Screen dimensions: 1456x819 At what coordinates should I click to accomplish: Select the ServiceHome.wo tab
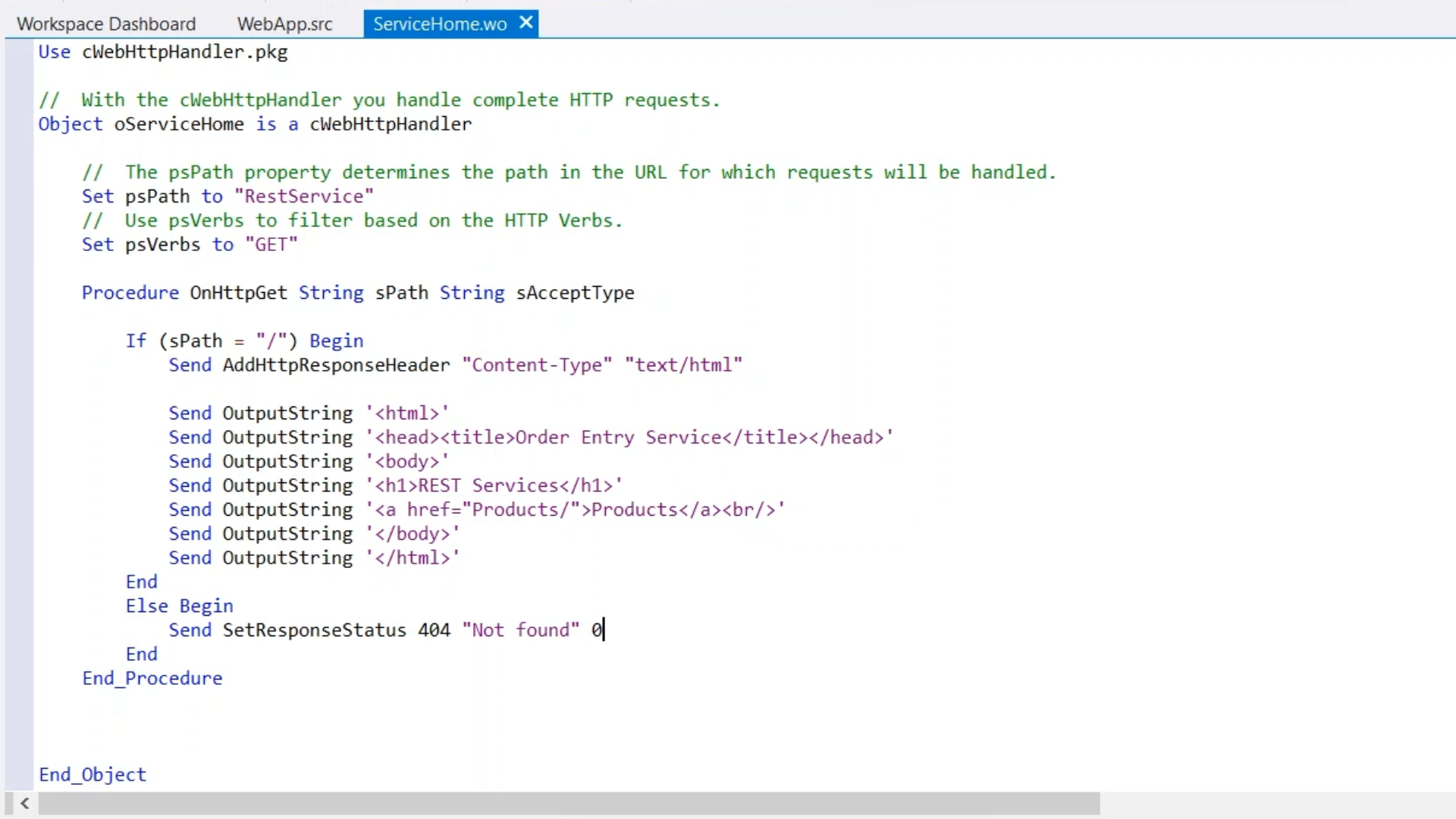439,24
